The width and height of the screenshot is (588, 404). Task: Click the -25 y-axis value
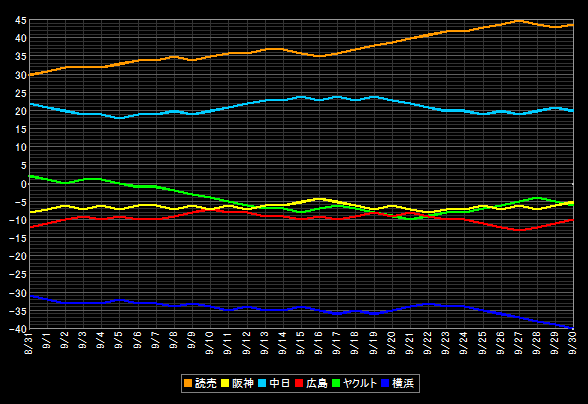coord(18,275)
